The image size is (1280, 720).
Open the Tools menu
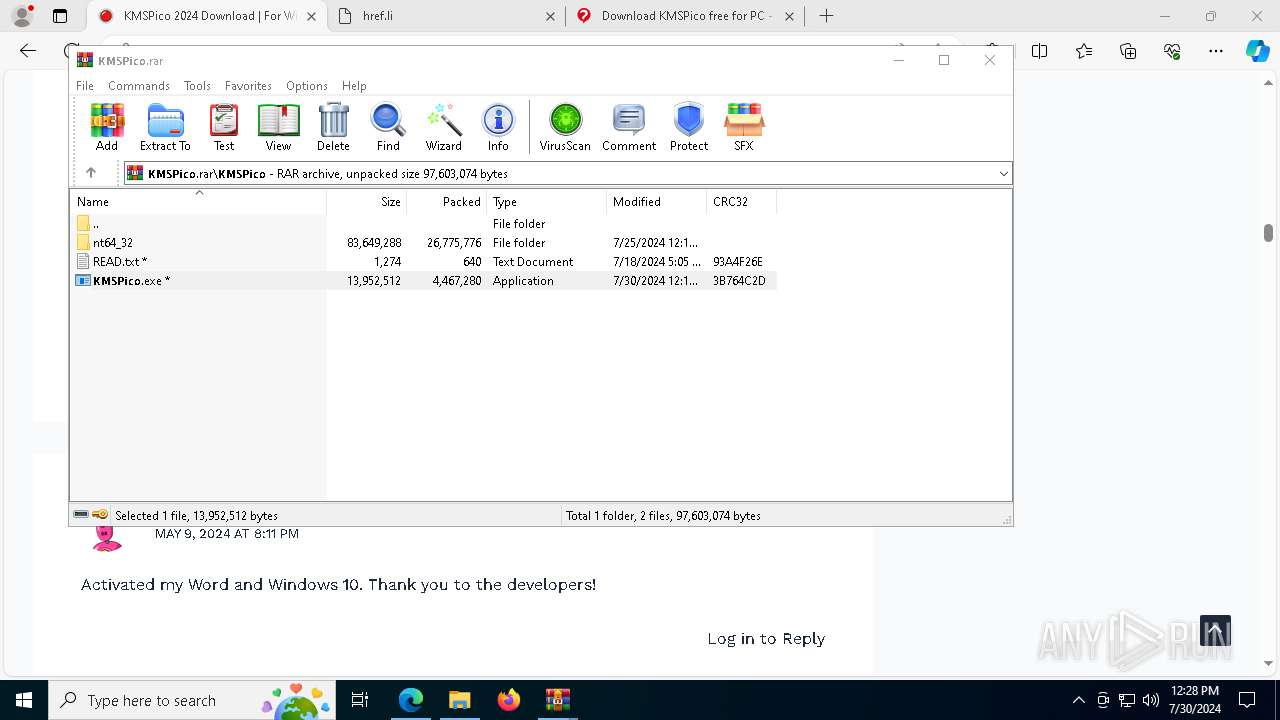tap(197, 86)
